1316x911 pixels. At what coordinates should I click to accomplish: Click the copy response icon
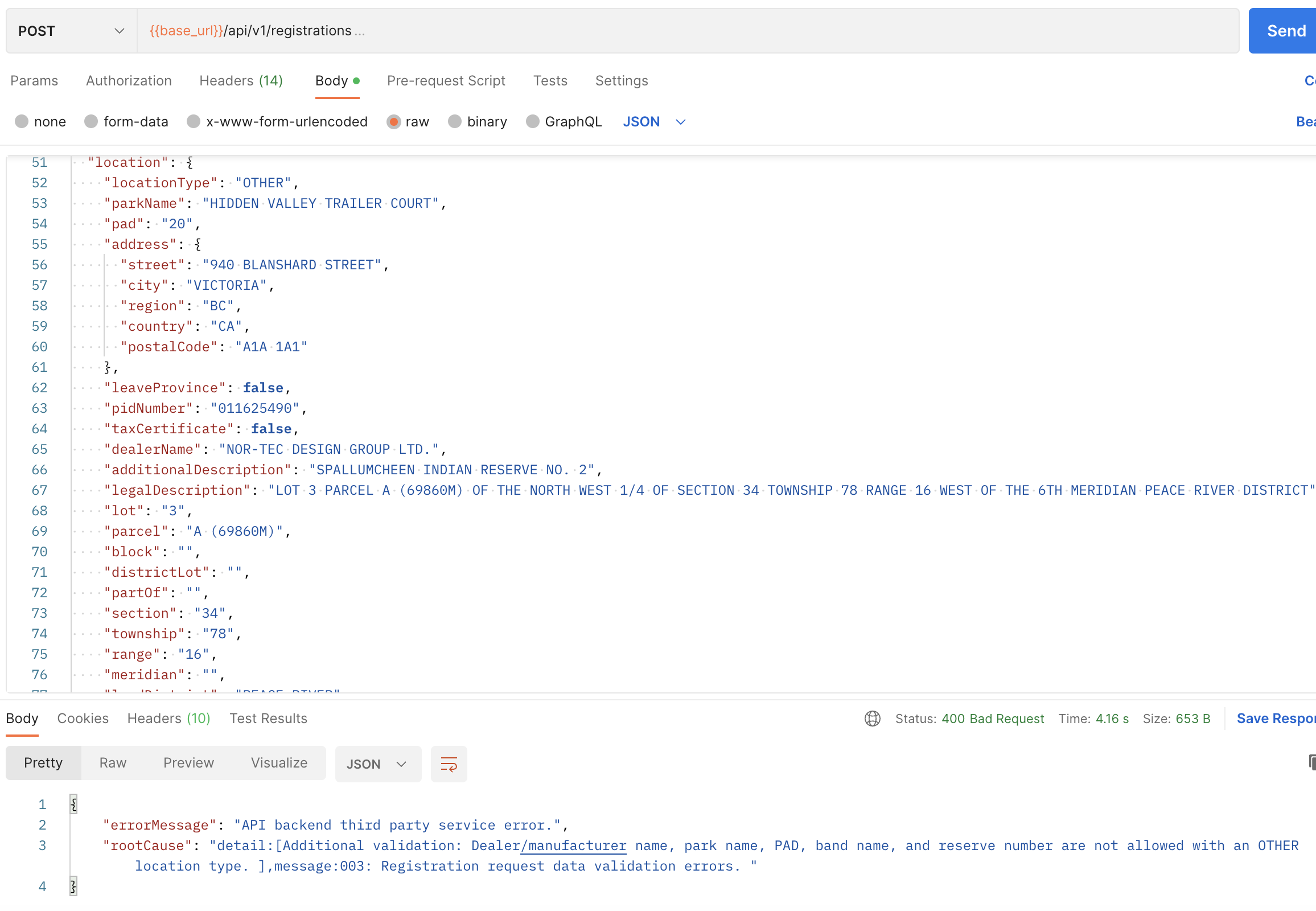(1311, 762)
